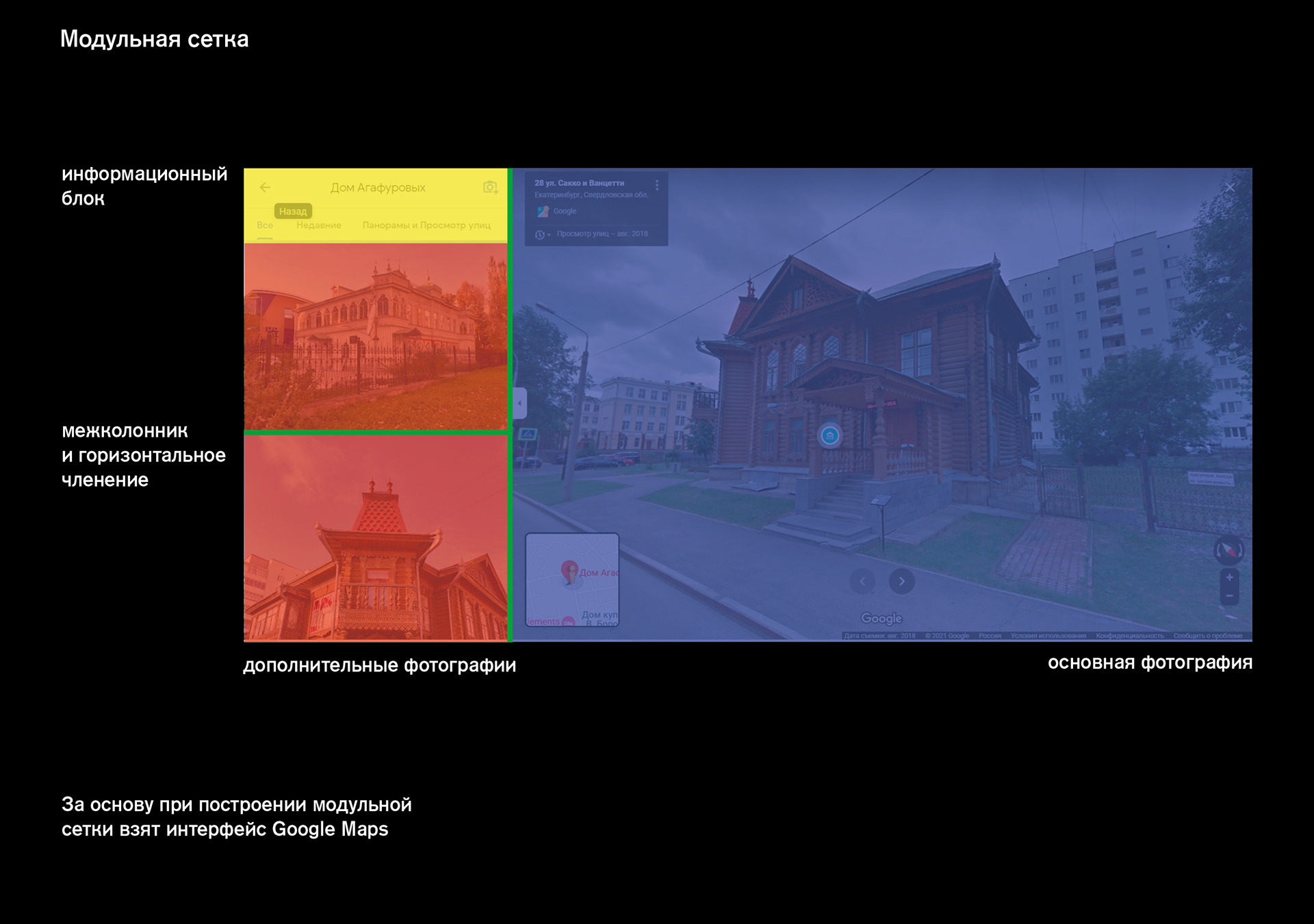Open Панорамы и Просмотр улиц tab
1314x924 pixels.
pos(426,225)
